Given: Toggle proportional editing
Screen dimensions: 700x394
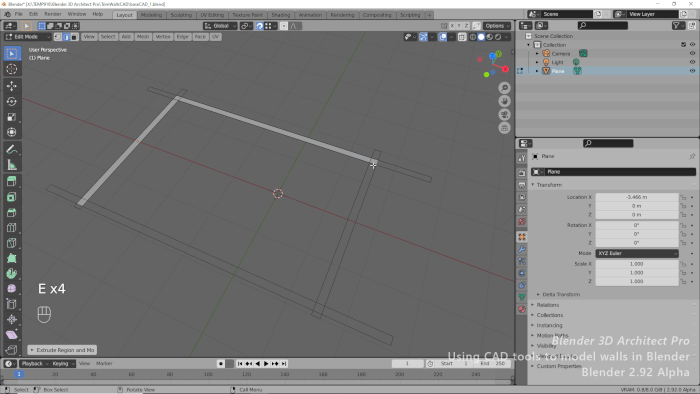Looking at the screenshot, I should tap(284, 26).
